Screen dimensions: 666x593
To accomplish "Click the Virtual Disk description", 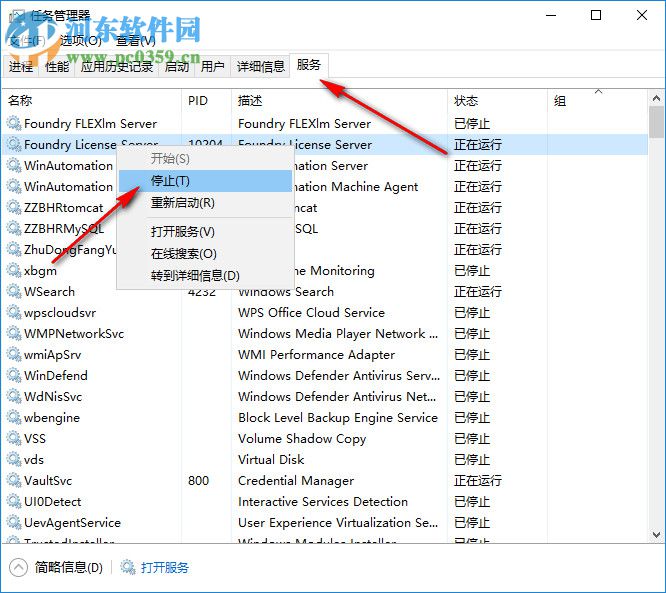I will (271, 460).
